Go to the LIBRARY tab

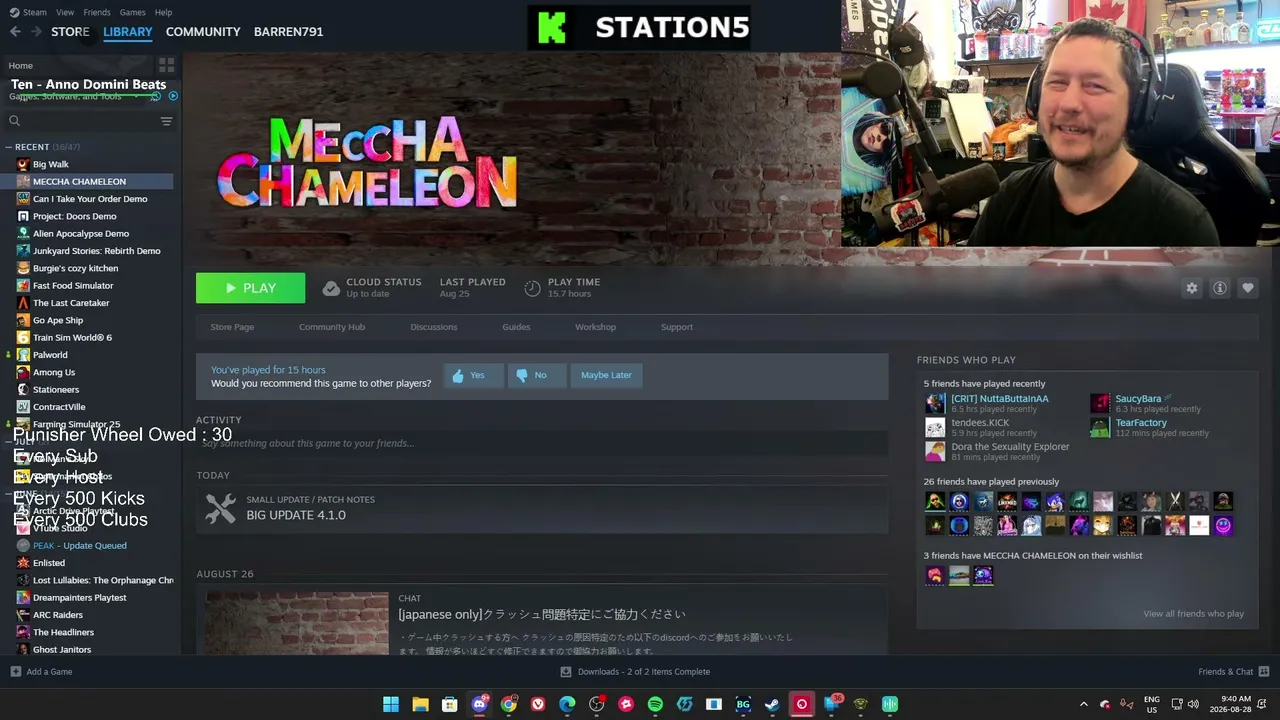[128, 32]
